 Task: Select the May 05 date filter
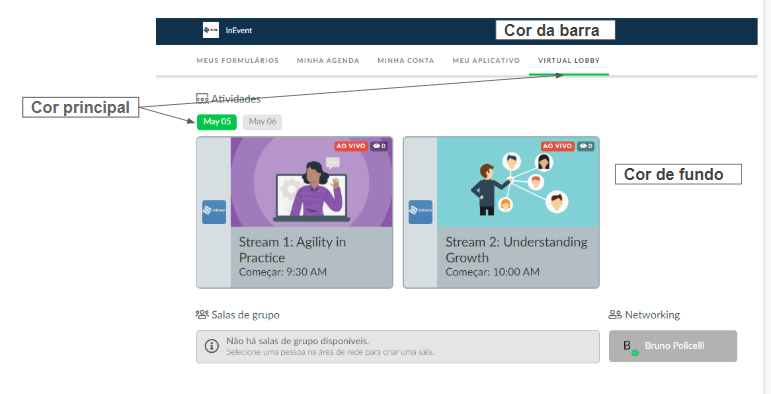(x=217, y=121)
